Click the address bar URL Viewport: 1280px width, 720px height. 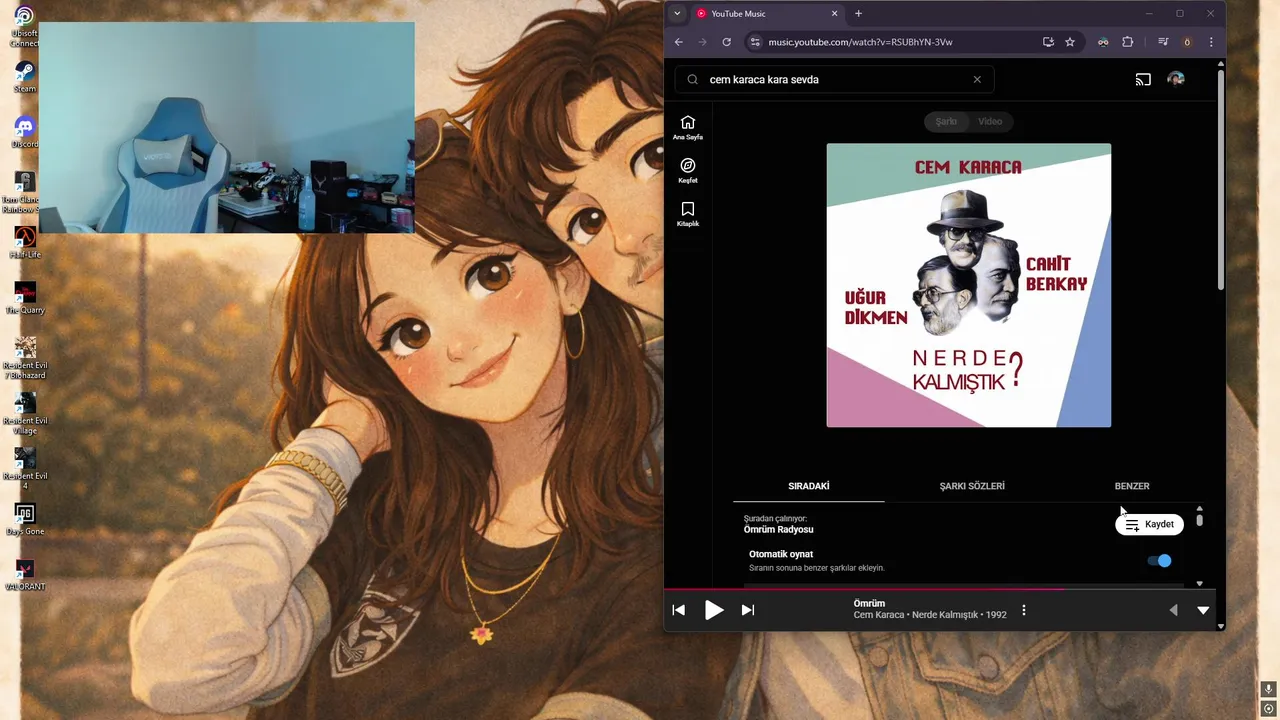[860, 42]
